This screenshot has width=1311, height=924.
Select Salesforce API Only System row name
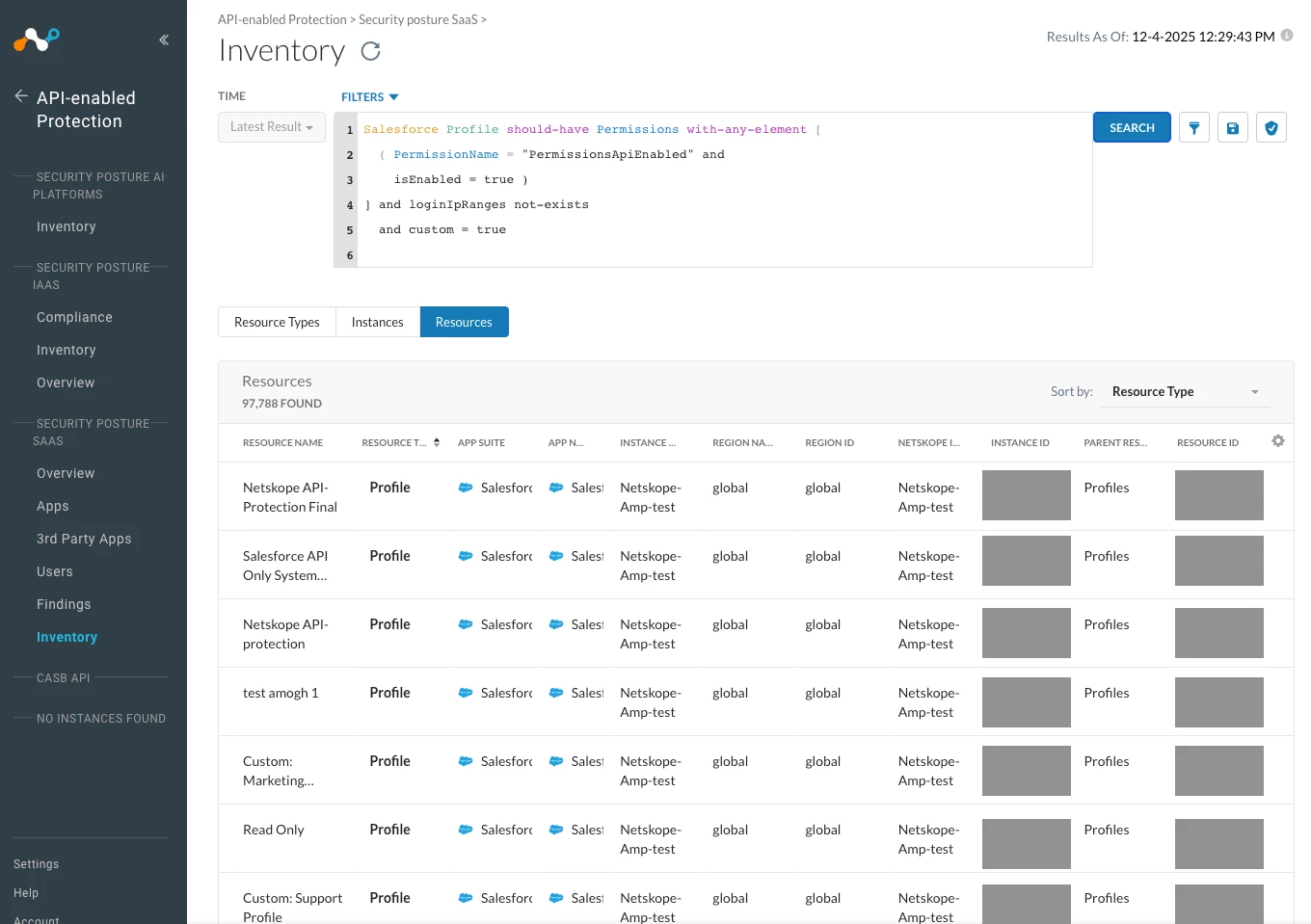[x=285, y=566]
